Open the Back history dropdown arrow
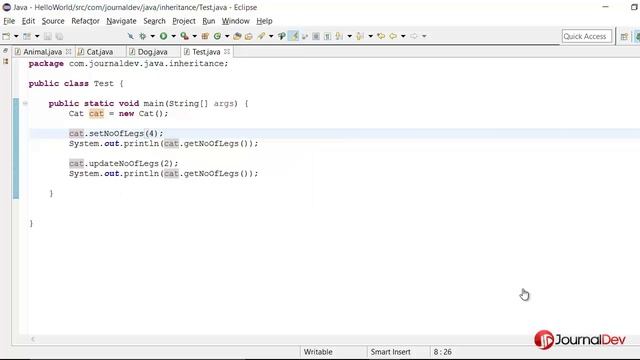The image size is (640, 360). pyautogui.click(x=403, y=36)
